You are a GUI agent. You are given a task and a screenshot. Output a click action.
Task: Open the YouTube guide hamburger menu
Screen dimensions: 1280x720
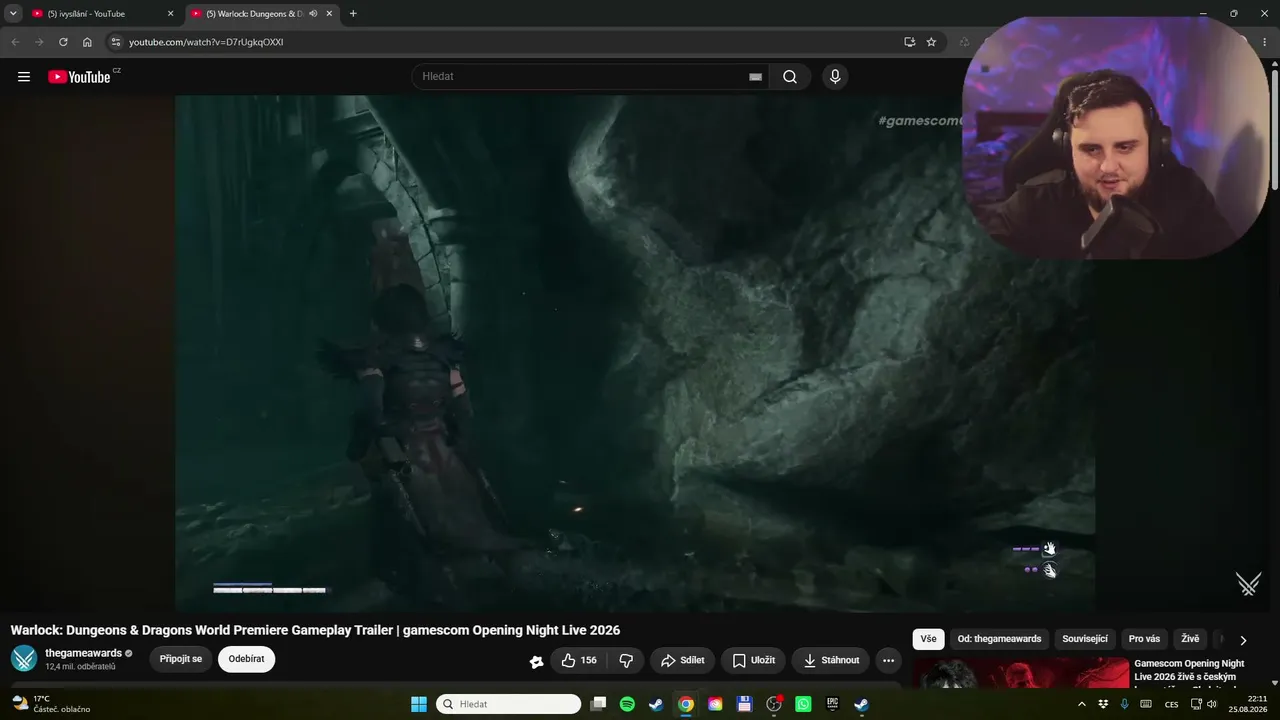point(24,77)
